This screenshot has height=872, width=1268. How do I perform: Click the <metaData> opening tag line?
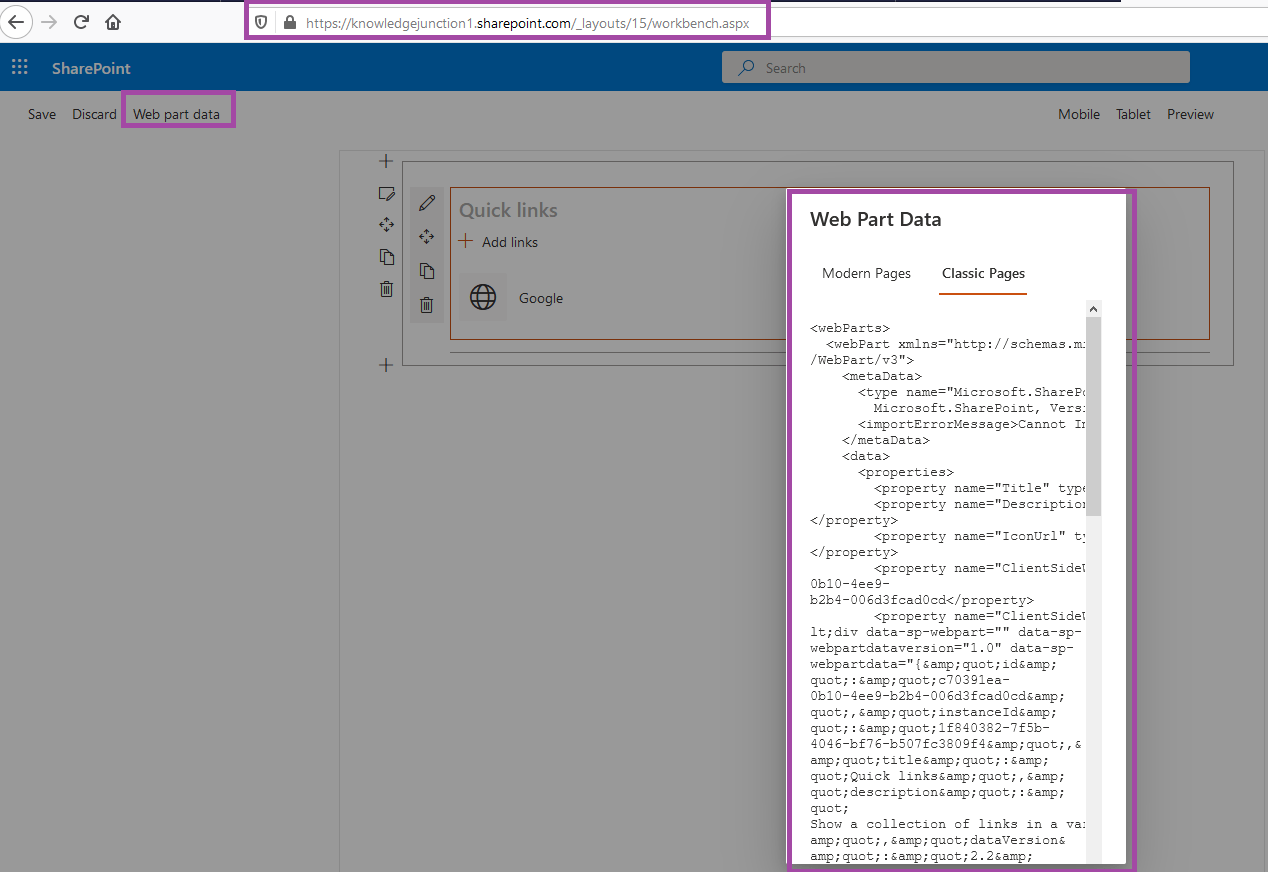point(882,376)
